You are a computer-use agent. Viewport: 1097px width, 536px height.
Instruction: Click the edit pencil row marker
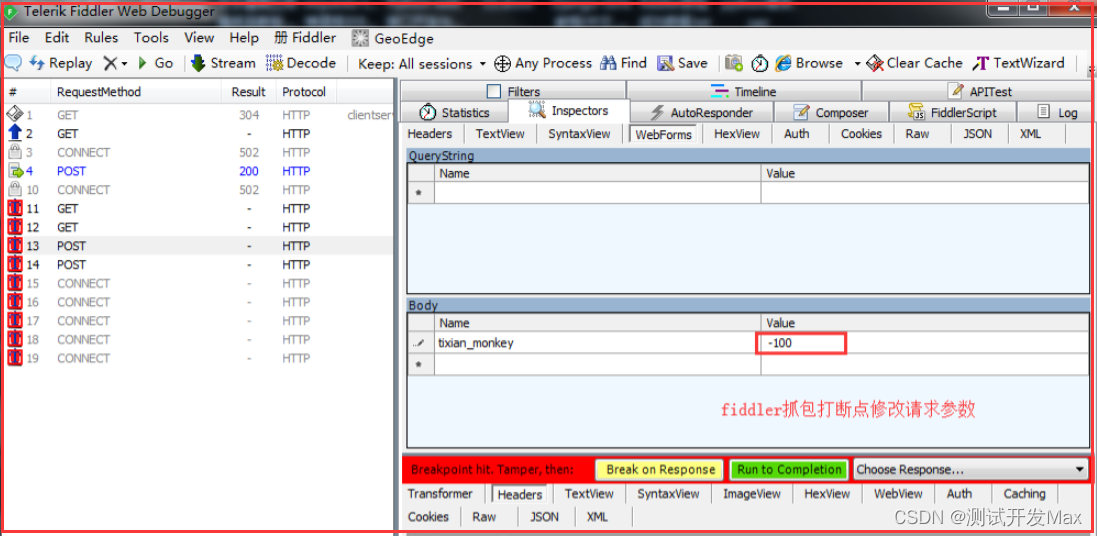point(420,343)
